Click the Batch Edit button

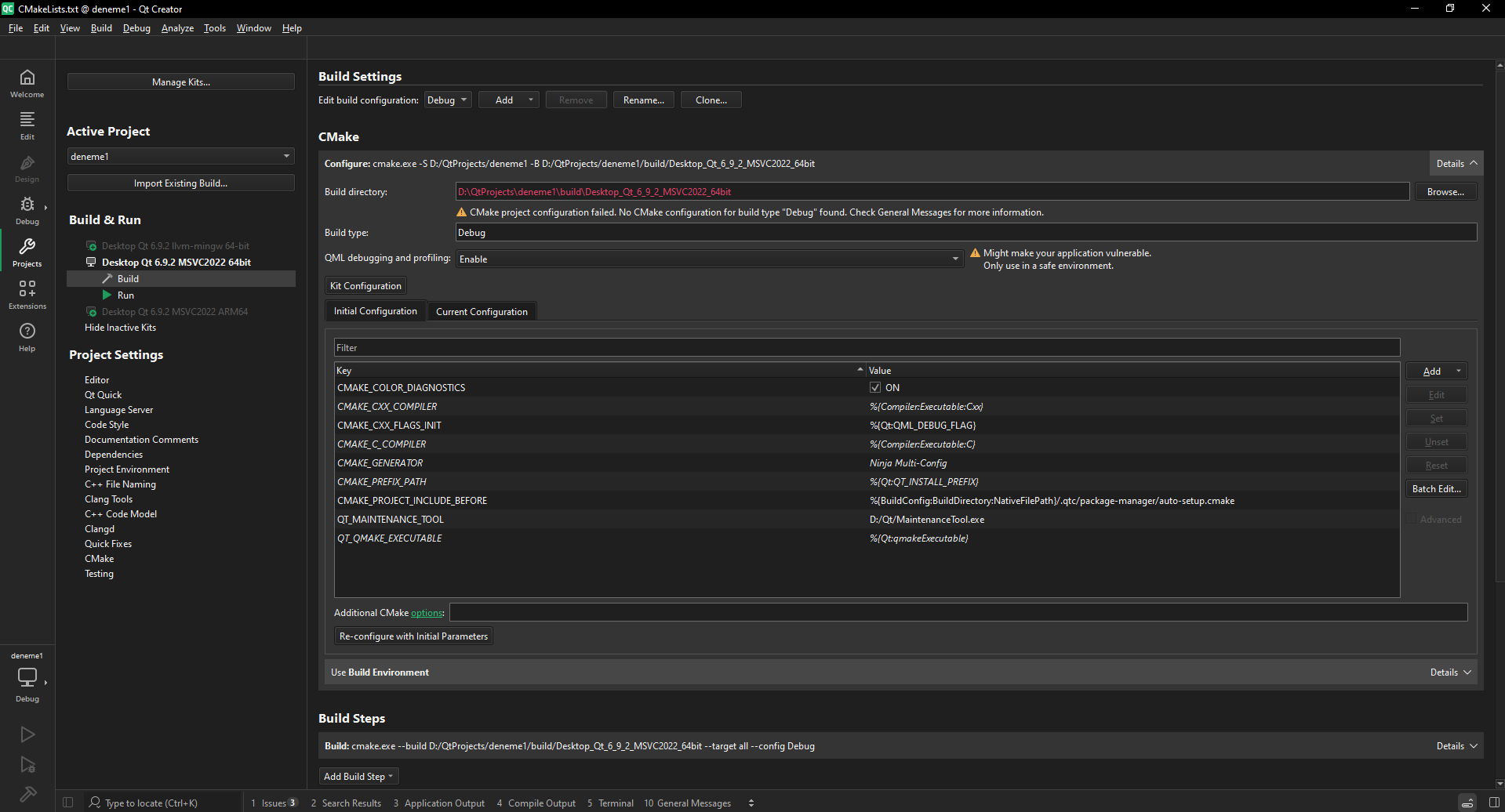point(1437,489)
